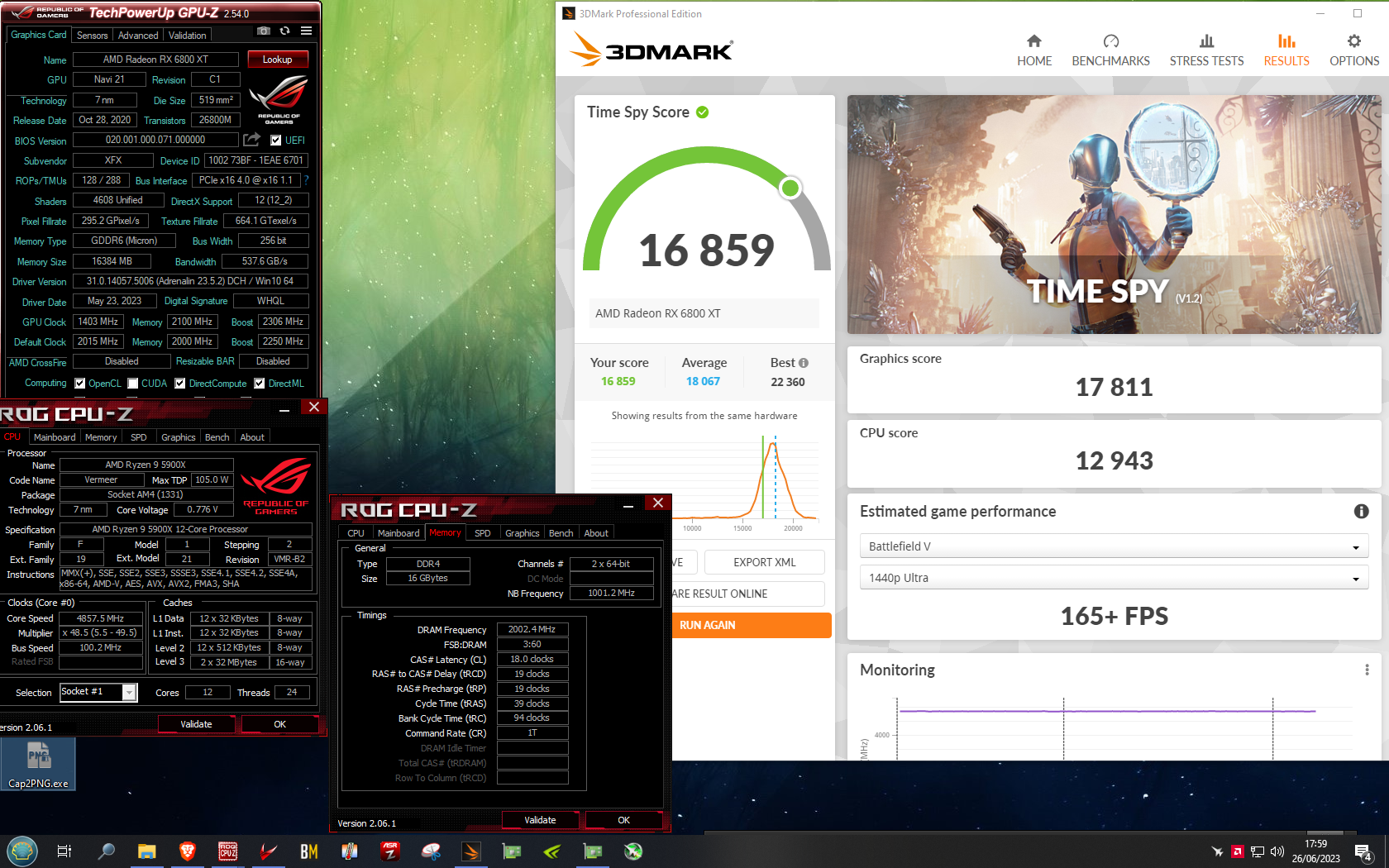Click the CPU score value 12 943
Viewport: 1389px width, 868px height.
(1114, 460)
